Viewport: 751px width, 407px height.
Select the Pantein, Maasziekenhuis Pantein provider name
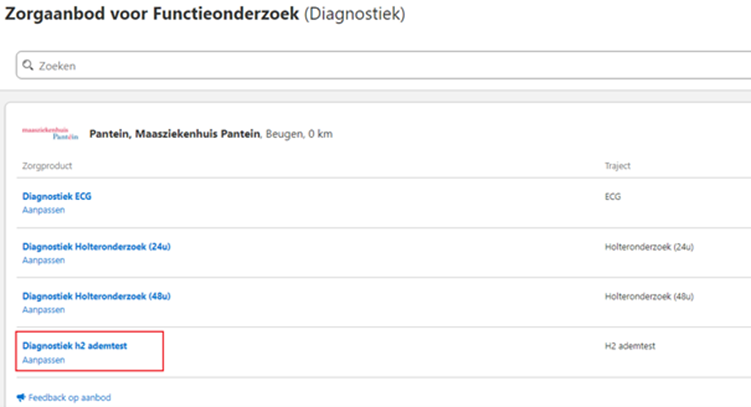(175, 133)
